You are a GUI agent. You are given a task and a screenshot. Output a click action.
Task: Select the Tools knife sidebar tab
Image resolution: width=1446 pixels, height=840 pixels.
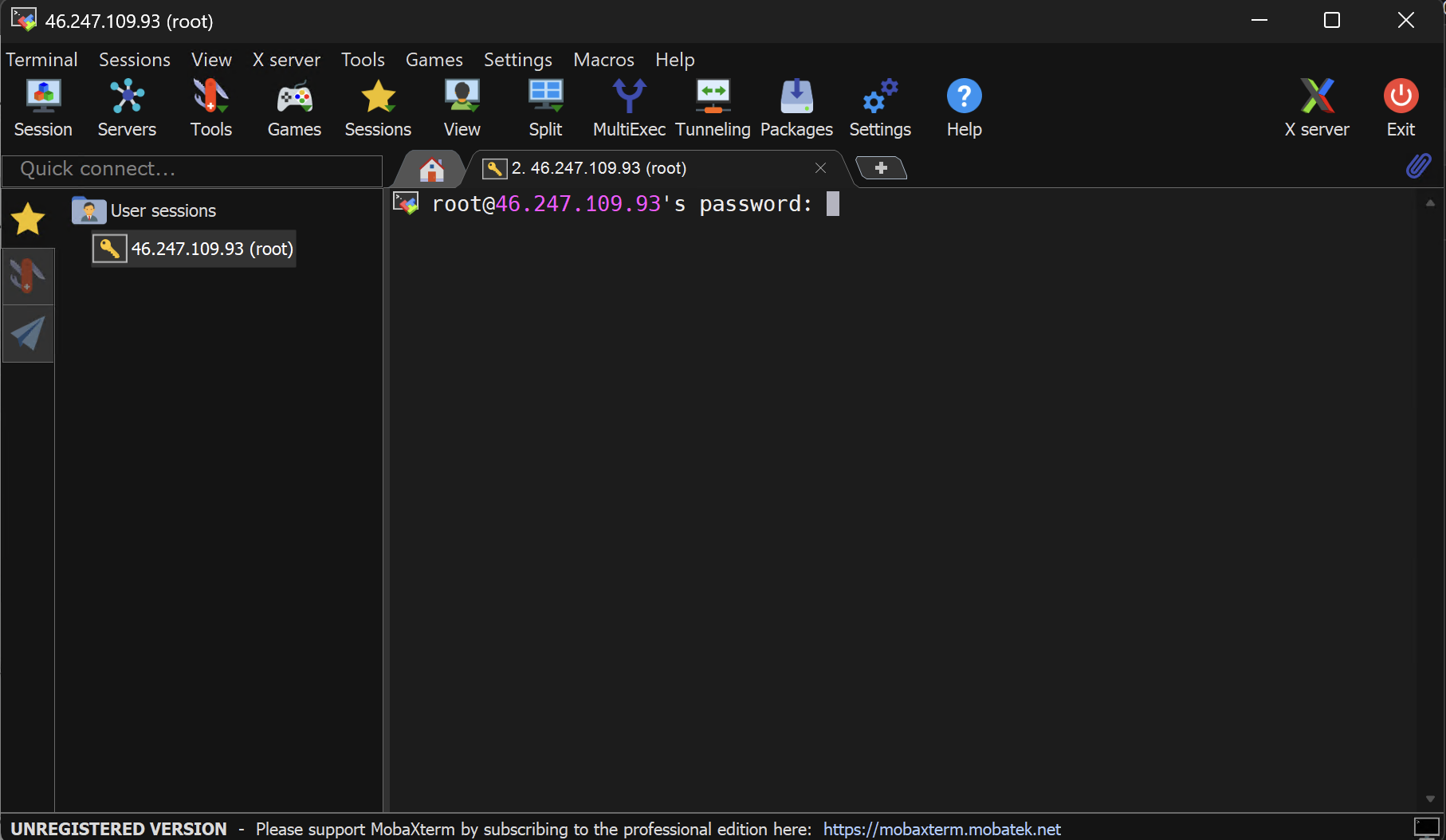click(x=28, y=276)
